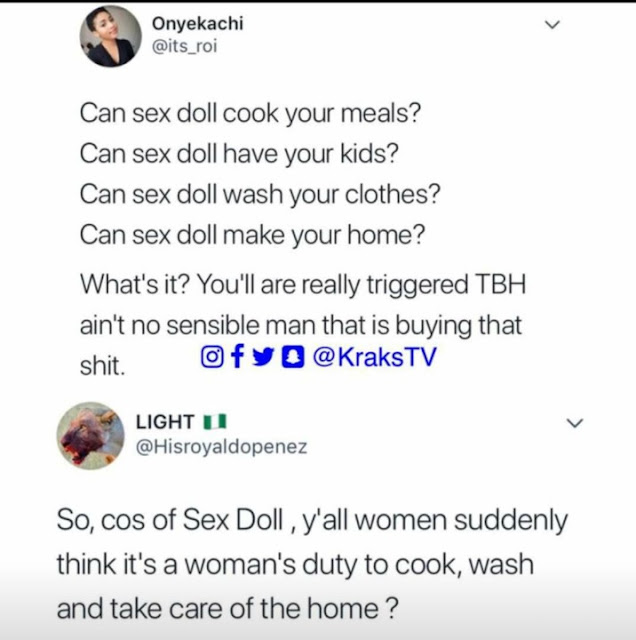The width and height of the screenshot is (636, 640).
Task: Expand the chevron menu on LIGHT's tweet
Action: [x=575, y=423]
